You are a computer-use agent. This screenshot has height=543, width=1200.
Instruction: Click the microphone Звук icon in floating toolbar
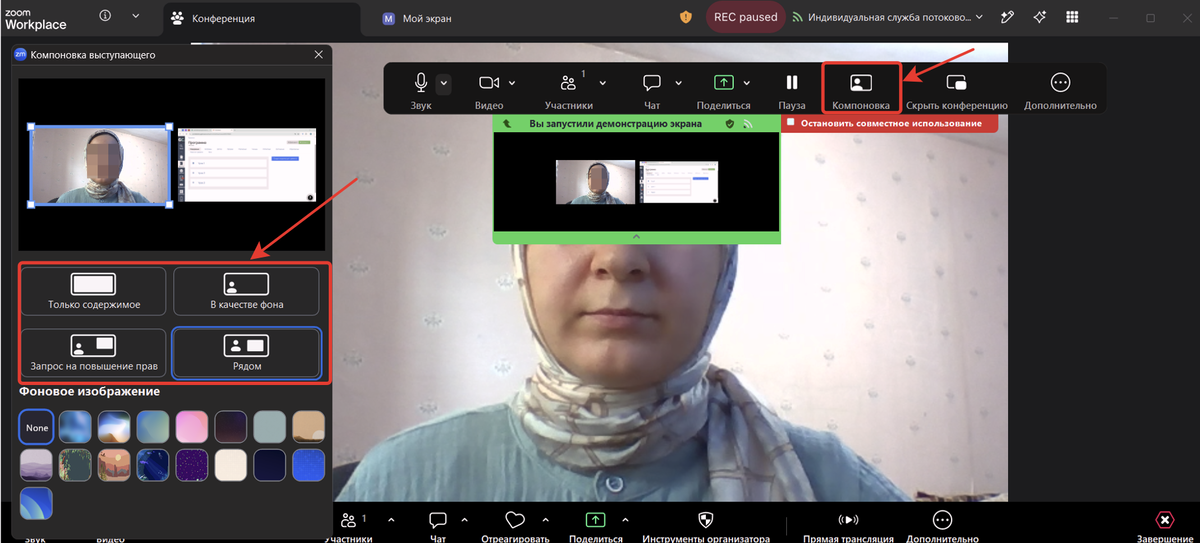[421, 83]
